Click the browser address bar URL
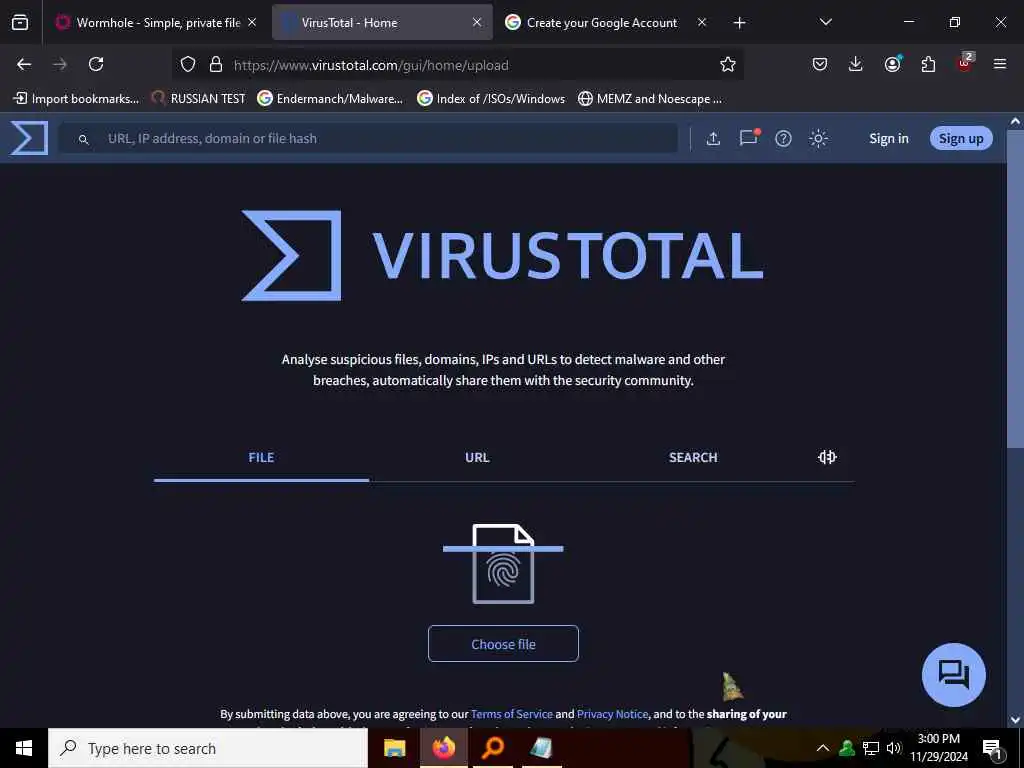The width and height of the screenshot is (1024, 768). (371, 65)
